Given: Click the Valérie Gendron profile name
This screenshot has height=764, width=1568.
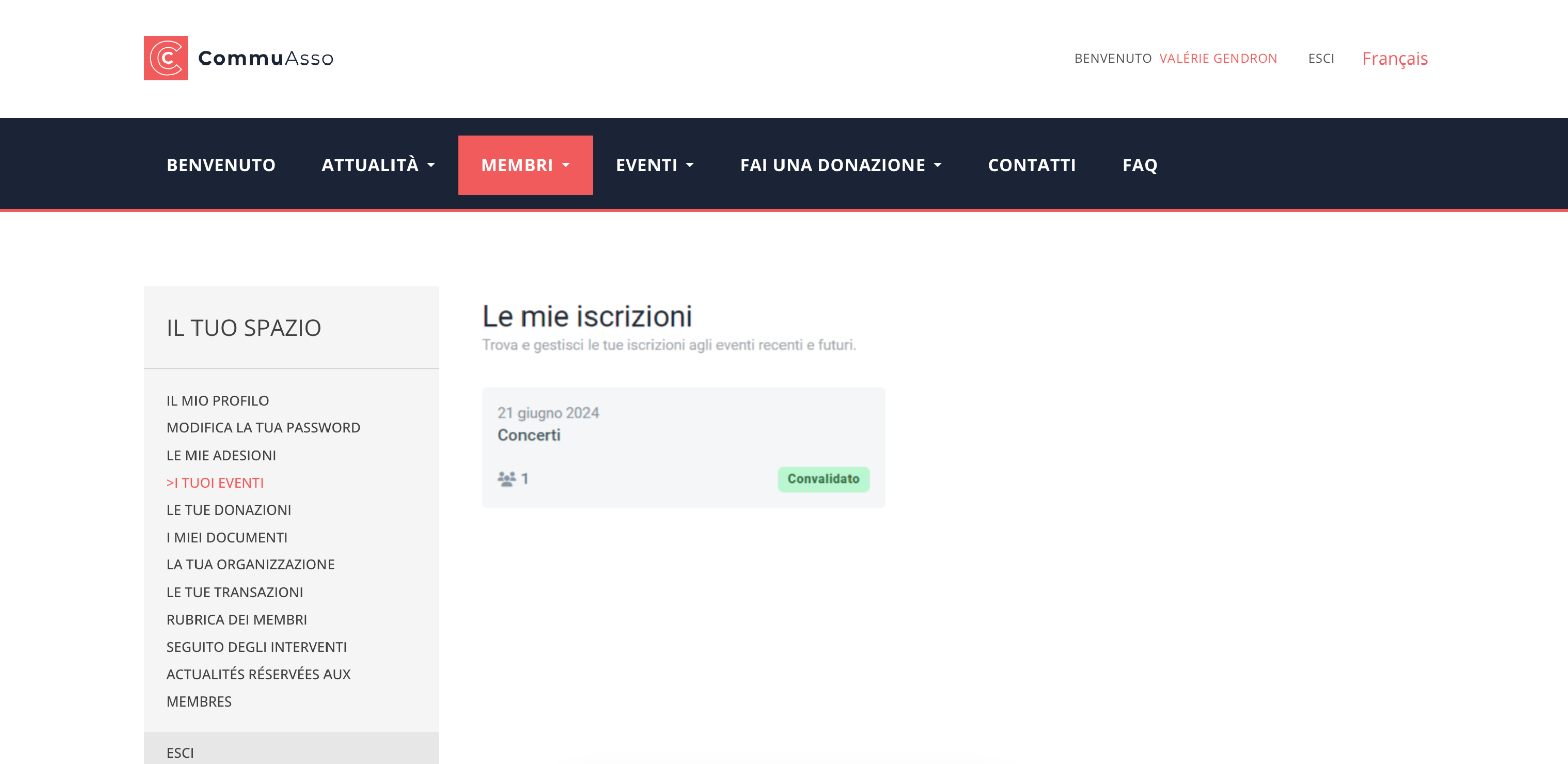Looking at the screenshot, I should [1217, 58].
